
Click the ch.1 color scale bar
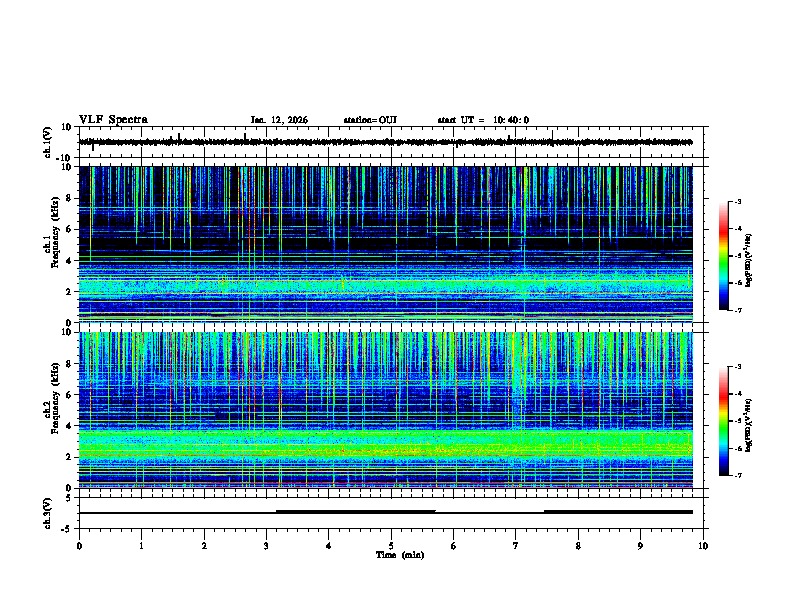click(723, 256)
